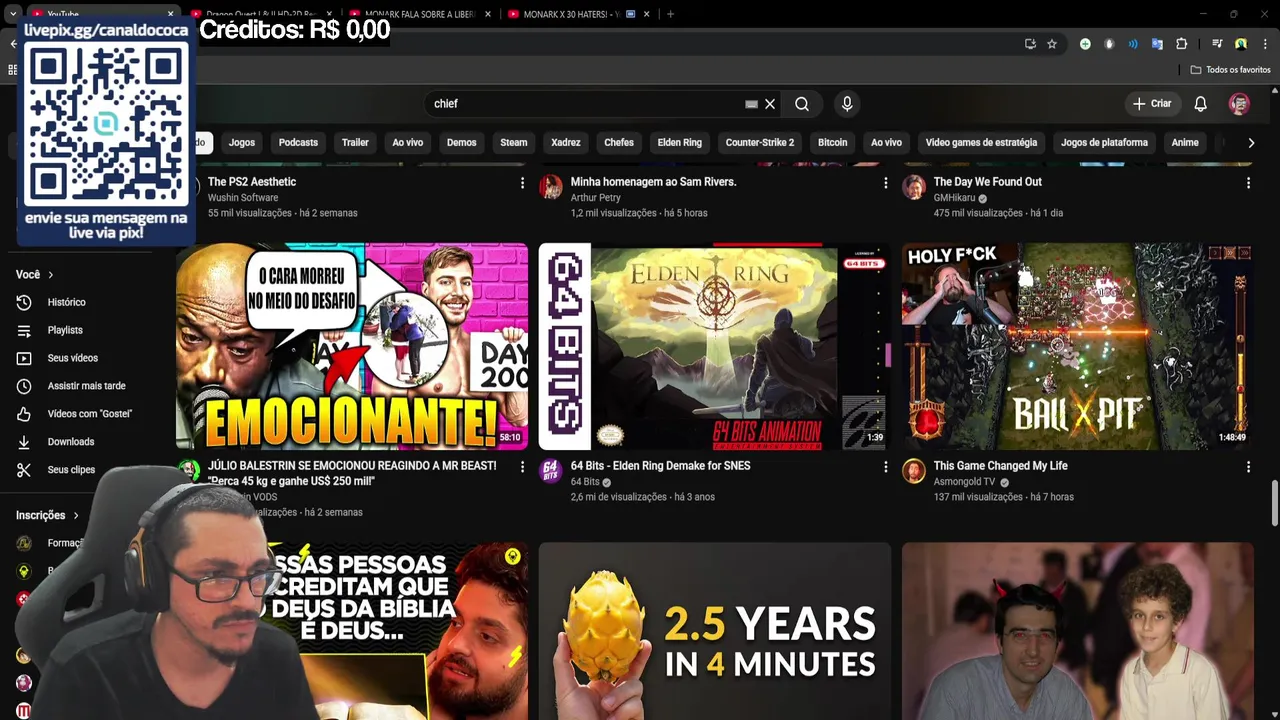Select the Podcasts chip

tap(298, 143)
